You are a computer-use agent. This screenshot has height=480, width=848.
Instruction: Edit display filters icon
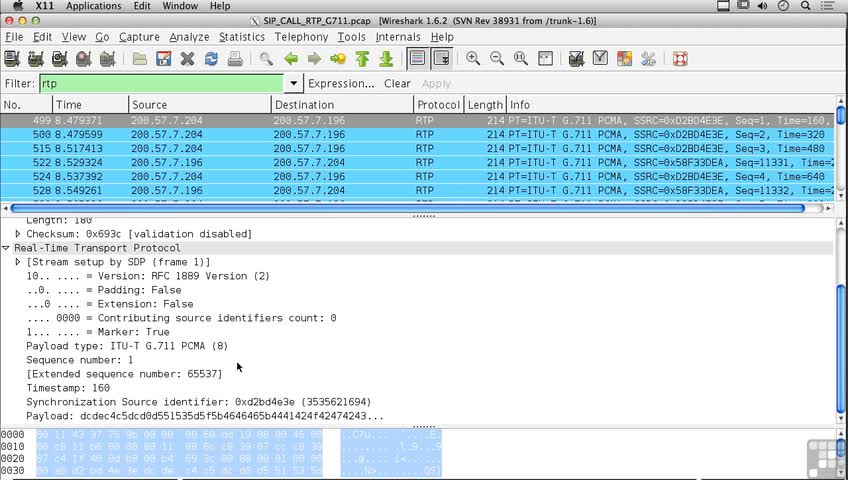pyautogui.click(x=600, y=58)
